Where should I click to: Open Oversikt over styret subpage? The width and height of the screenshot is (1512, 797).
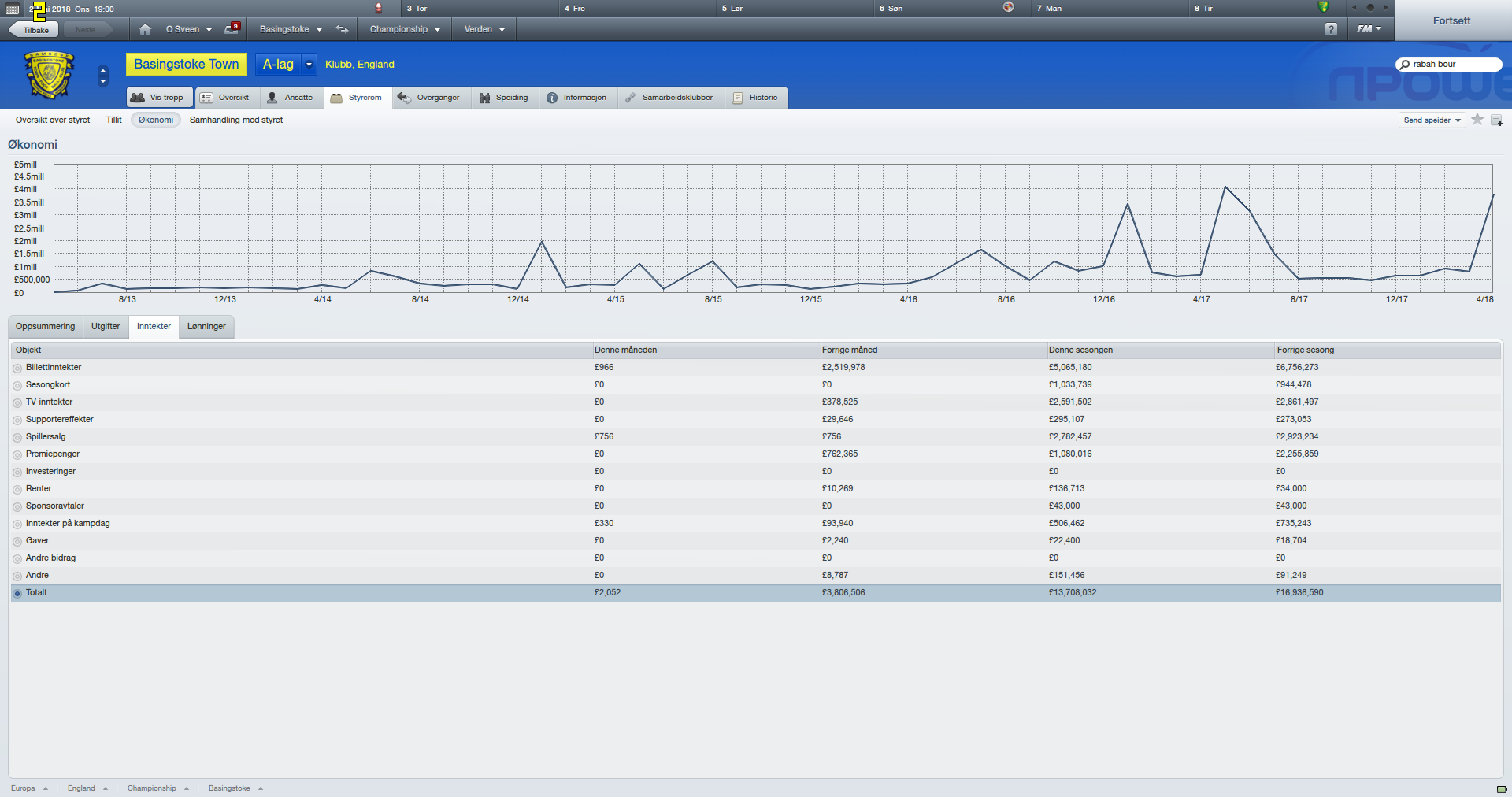[x=53, y=120]
